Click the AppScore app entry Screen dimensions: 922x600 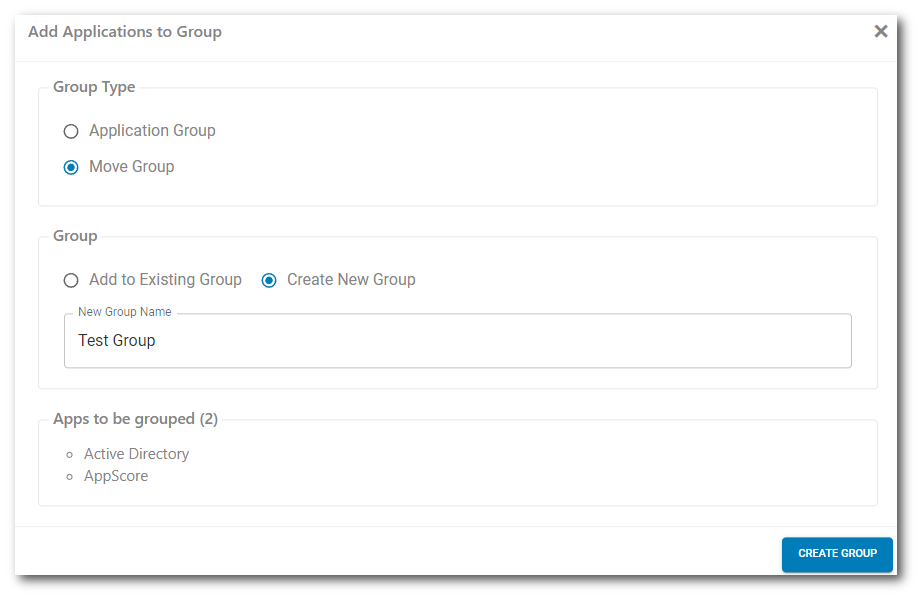click(116, 476)
